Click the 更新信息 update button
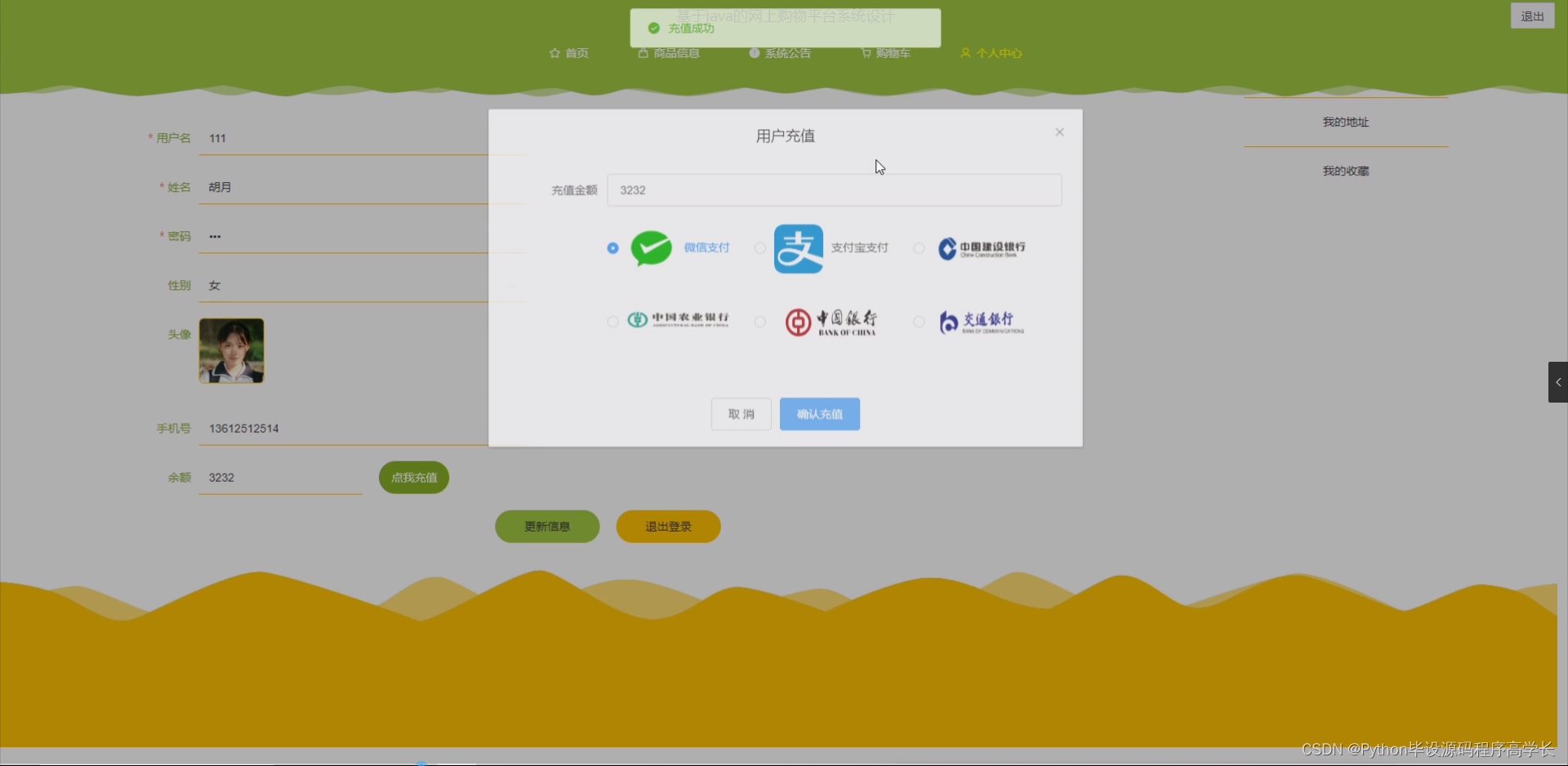This screenshot has height=766, width=1568. click(547, 527)
